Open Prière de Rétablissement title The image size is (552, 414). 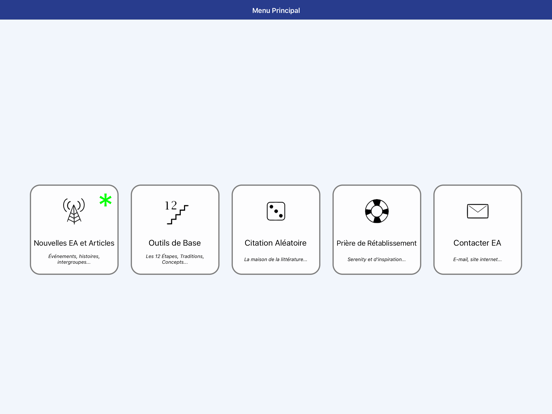click(377, 243)
